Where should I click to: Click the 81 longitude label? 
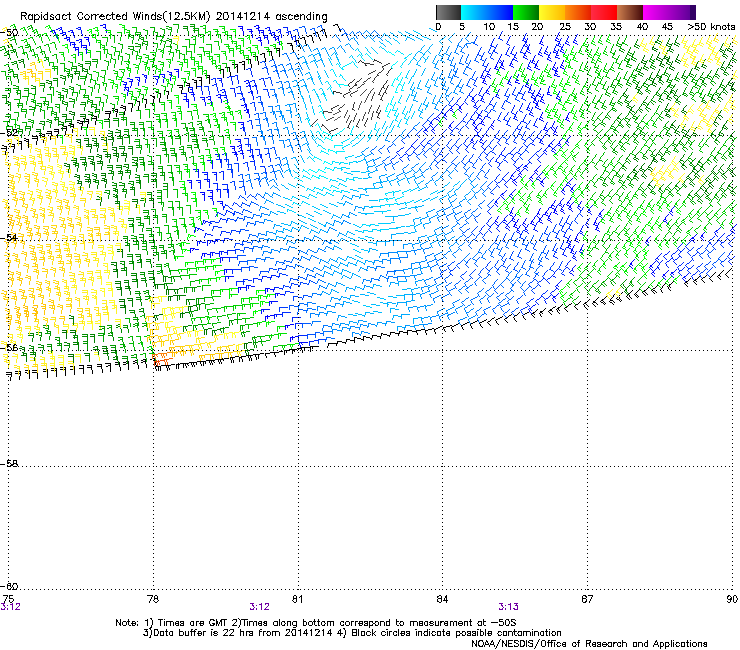(297, 599)
